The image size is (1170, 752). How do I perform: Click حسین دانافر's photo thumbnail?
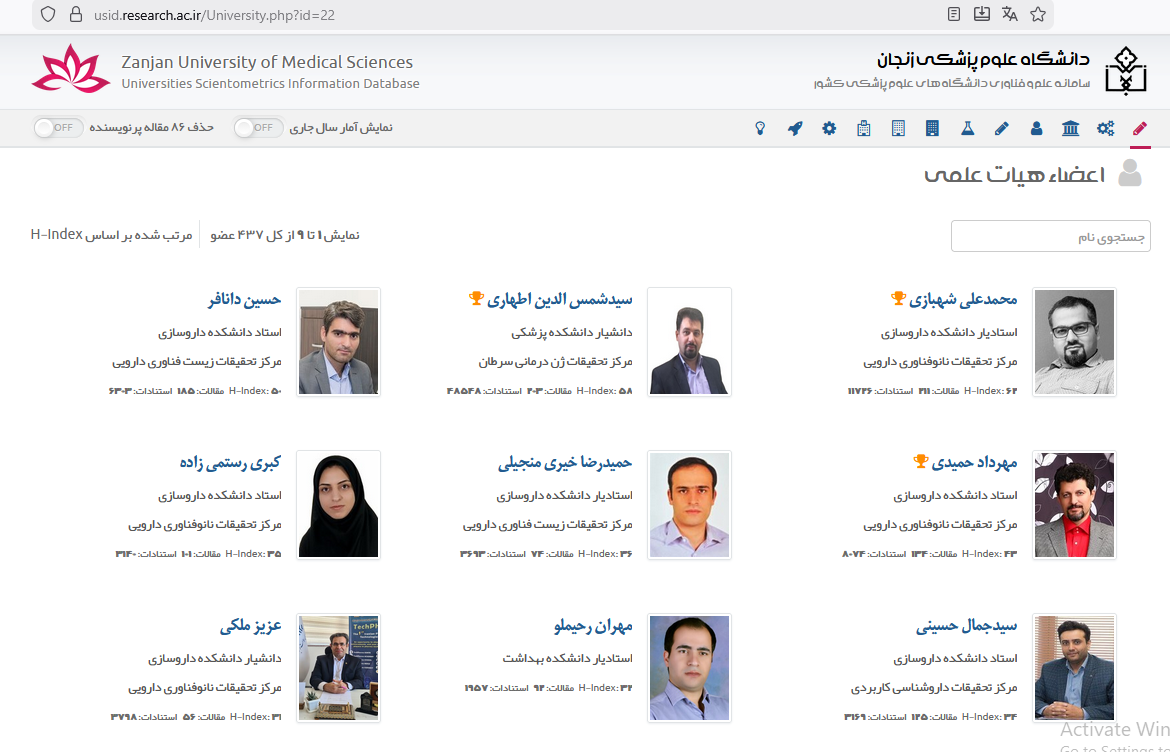(339, 342)
